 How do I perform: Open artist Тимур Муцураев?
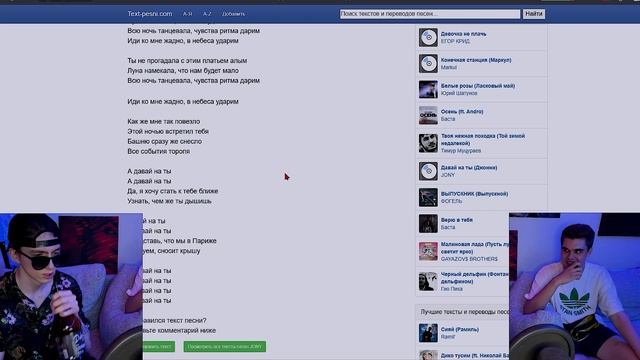click(x=461, y=151)
